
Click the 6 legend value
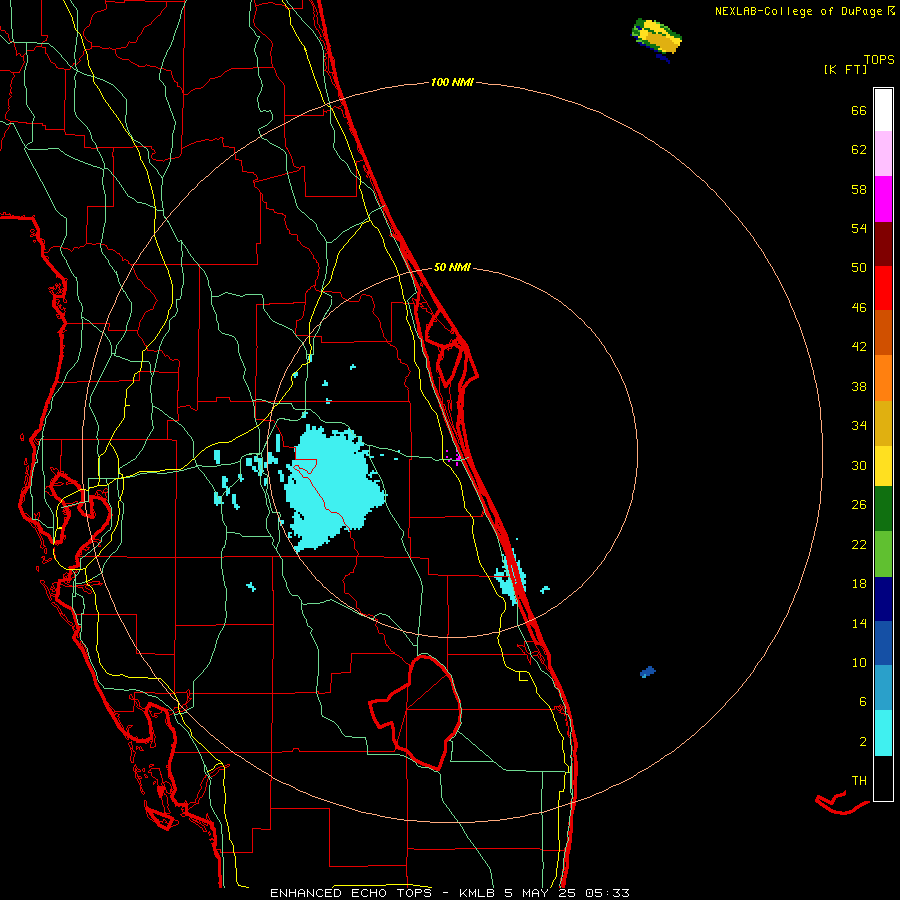coord(863,701)
